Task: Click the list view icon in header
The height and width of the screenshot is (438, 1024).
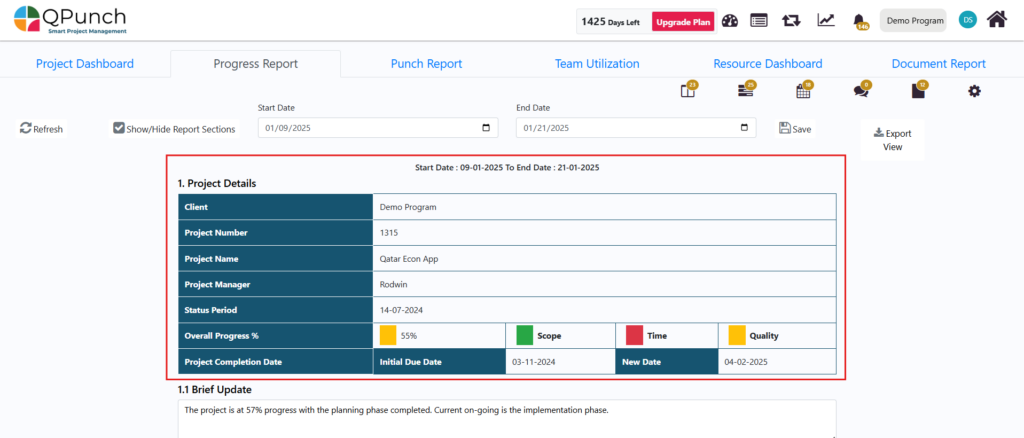Action: click(x=759, y=21)
